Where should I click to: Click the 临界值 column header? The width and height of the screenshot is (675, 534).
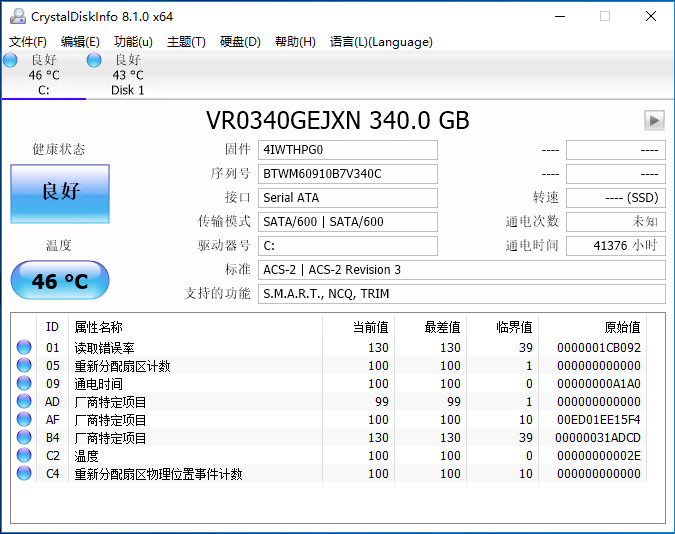(x=502, y=327)
